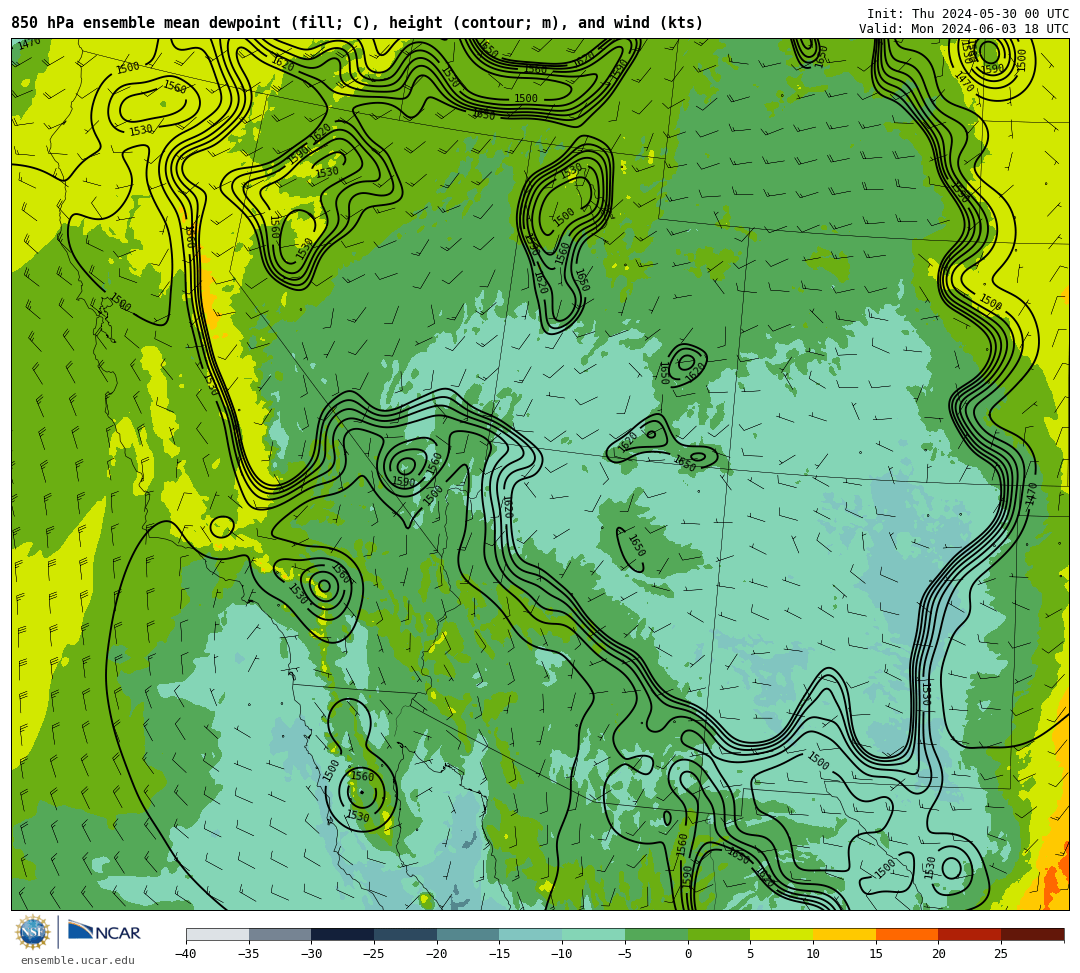This screenshot has height=973, width=1080.
Task: Click the -10 colorbar tick label
Action: 562,954
